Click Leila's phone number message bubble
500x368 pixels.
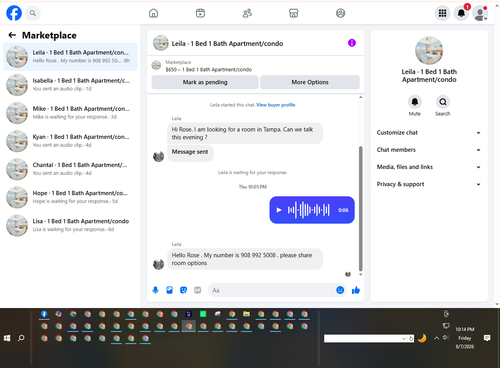coord(245,259)
